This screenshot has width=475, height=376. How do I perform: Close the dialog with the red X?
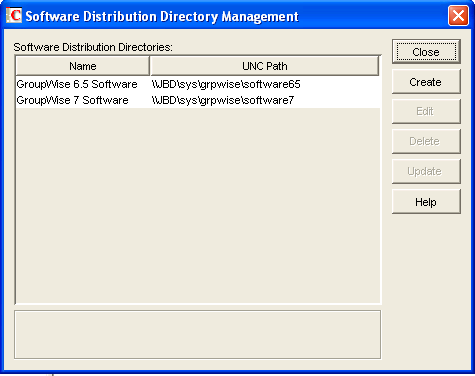[458, 15]
